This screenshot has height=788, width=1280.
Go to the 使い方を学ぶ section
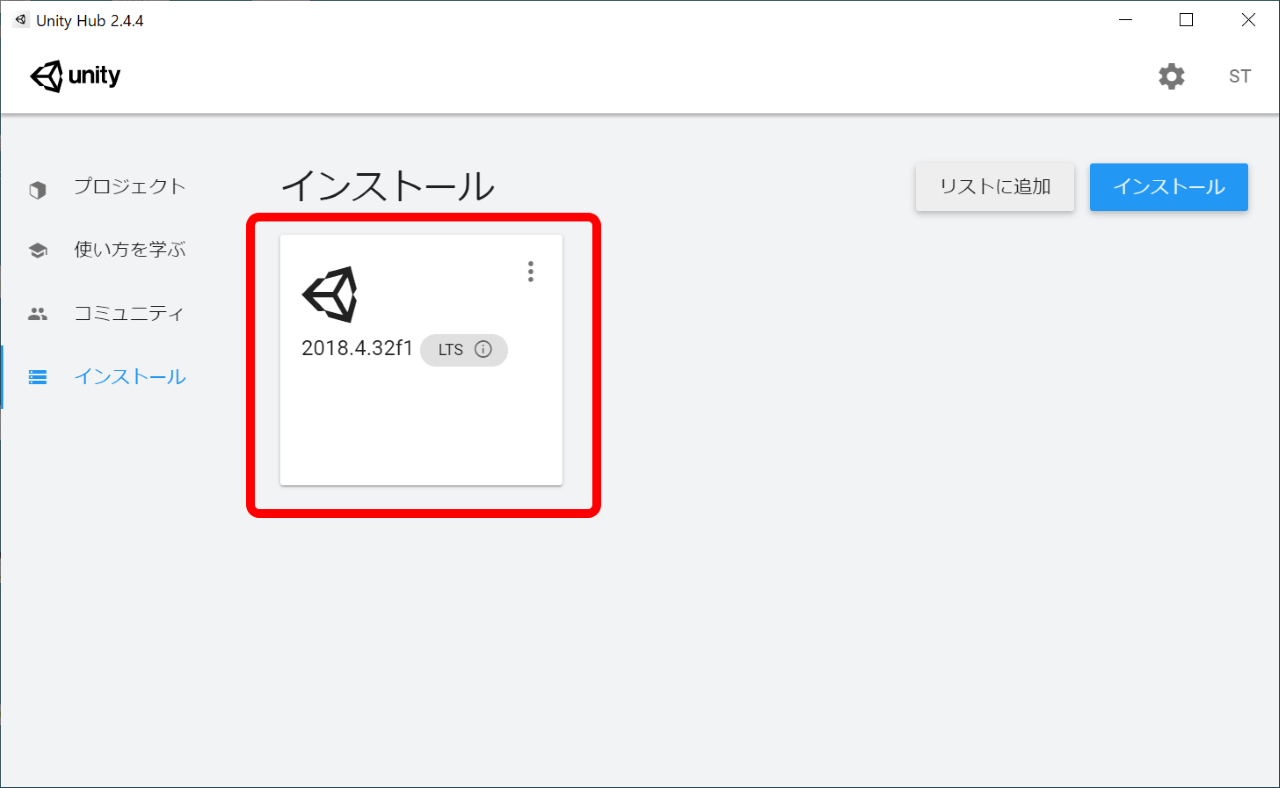130,250
